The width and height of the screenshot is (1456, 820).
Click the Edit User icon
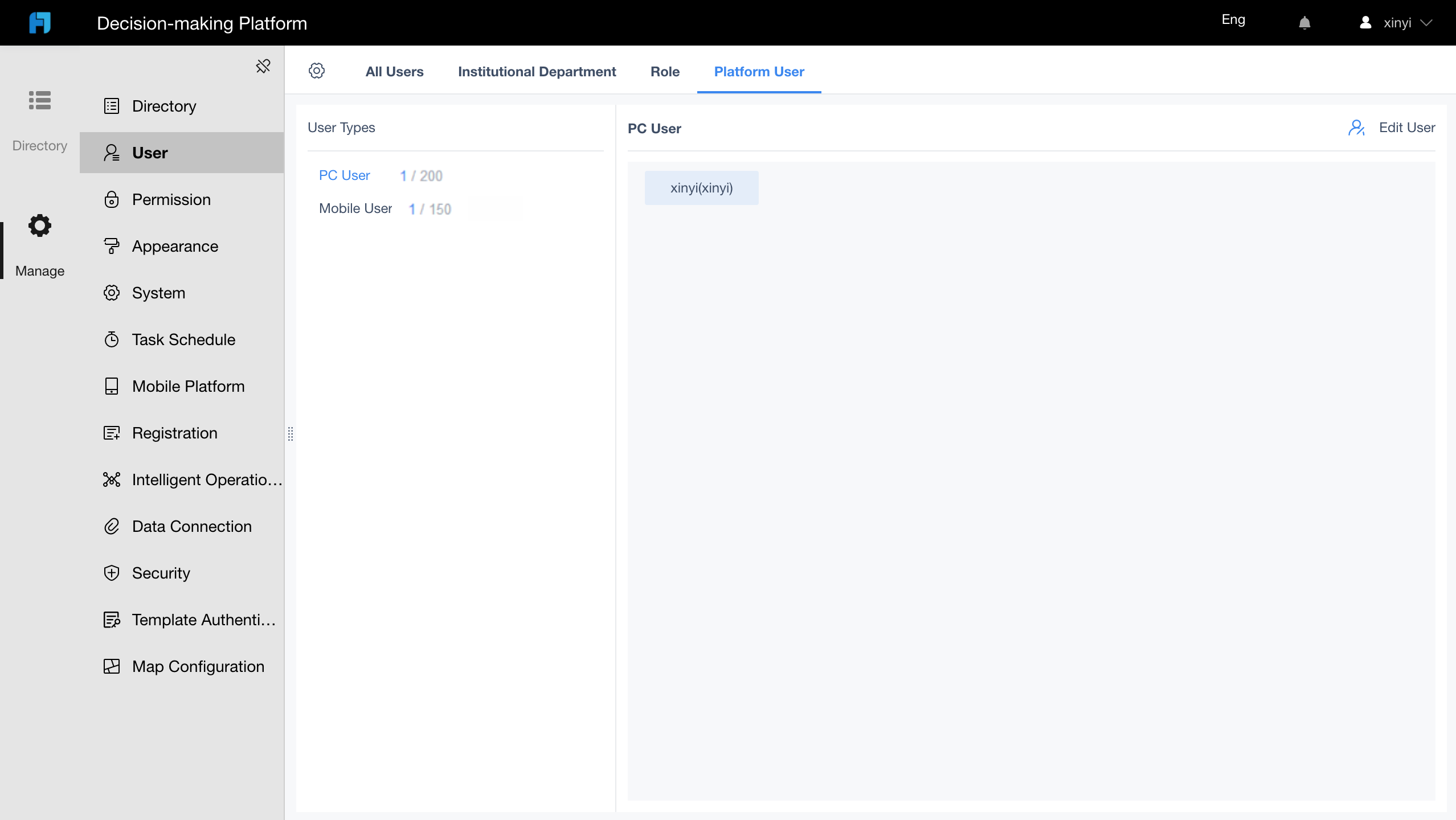(1356, 128)
